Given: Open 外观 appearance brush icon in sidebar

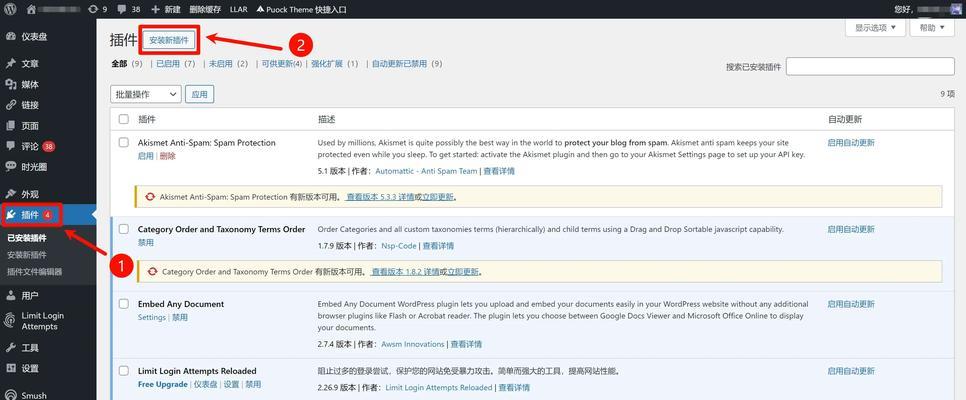Looking at the screenshot, I should tap(10, 194).
